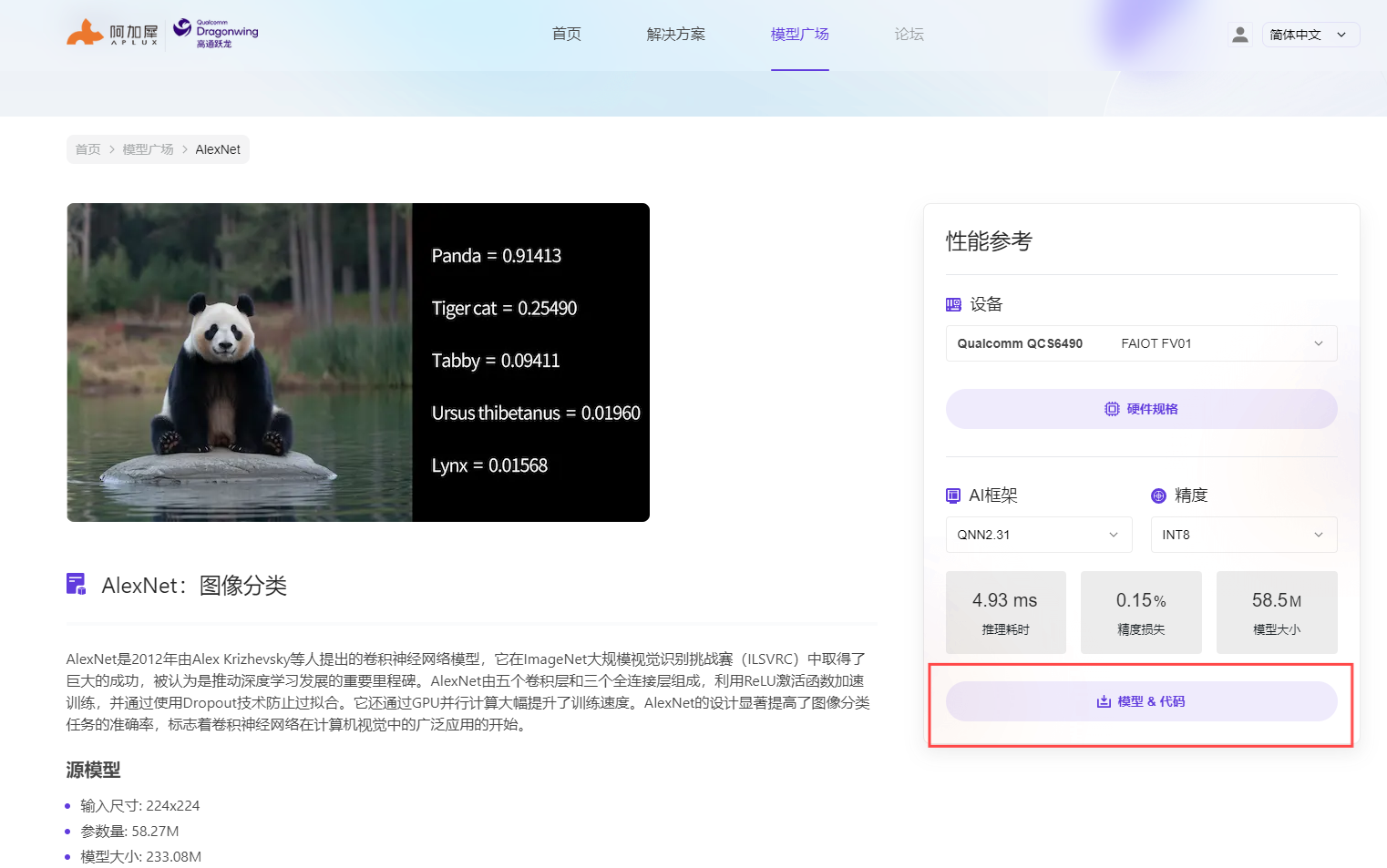This screenshot has height=868, width=1387.
Task: Click the 硬件规格 button
Action: tap(1141, 408)
